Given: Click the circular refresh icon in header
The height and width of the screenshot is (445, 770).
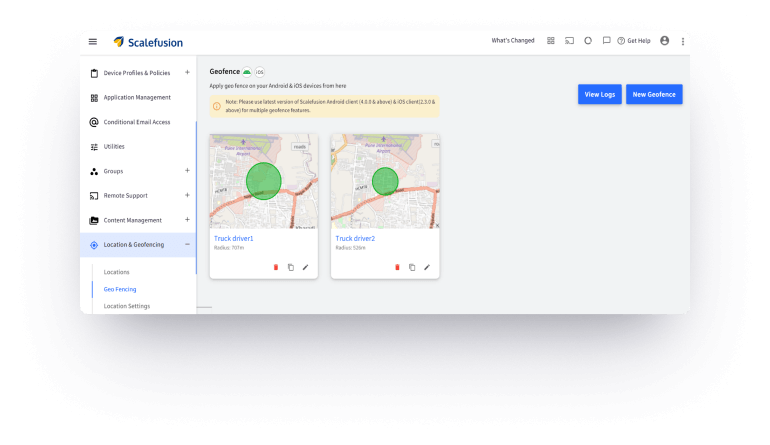Looking at the screenshot, I should coord(588,41).
